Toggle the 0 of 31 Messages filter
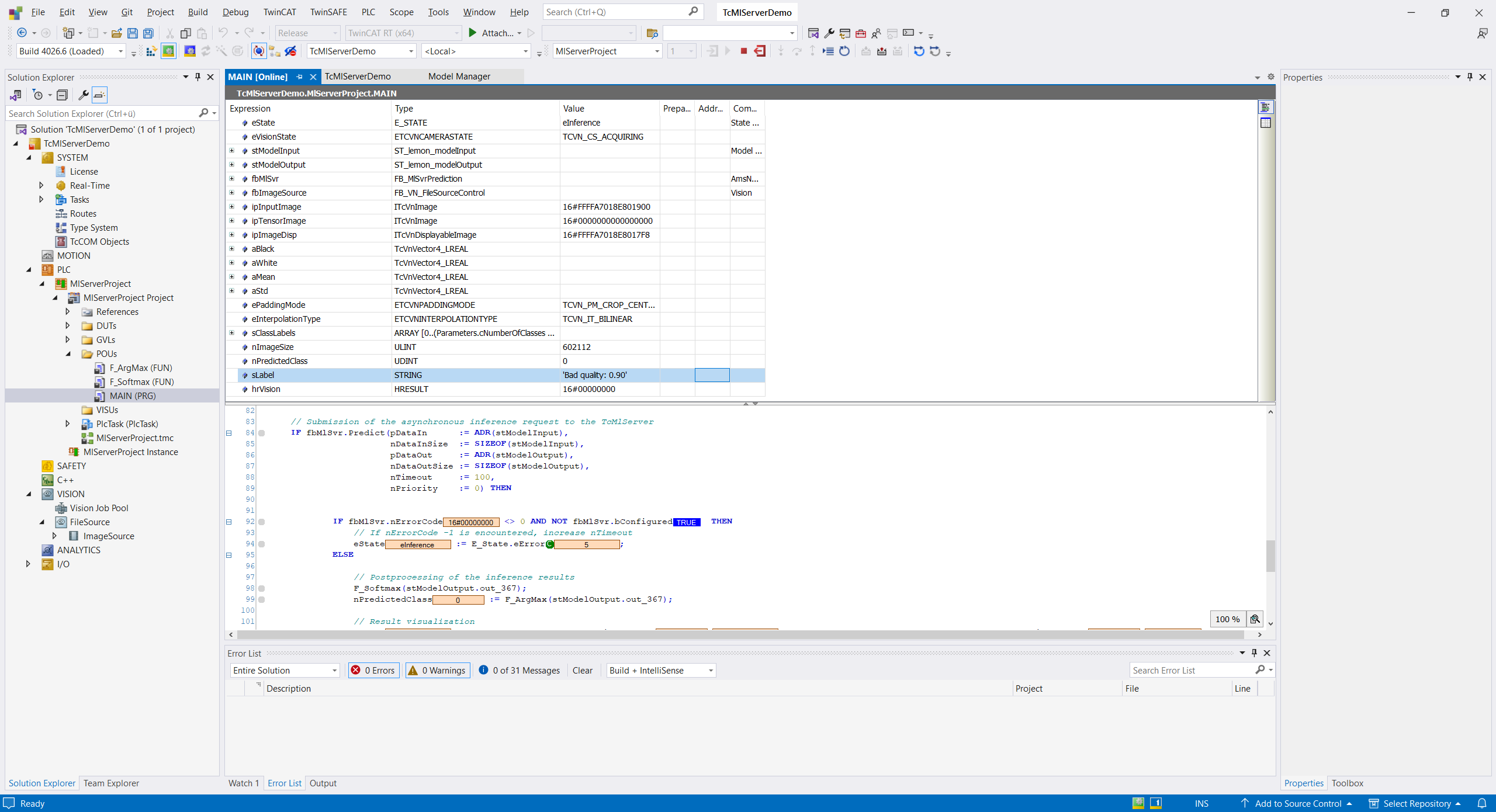The width and height of the screenshot is (1496, 812). [519, 670]
